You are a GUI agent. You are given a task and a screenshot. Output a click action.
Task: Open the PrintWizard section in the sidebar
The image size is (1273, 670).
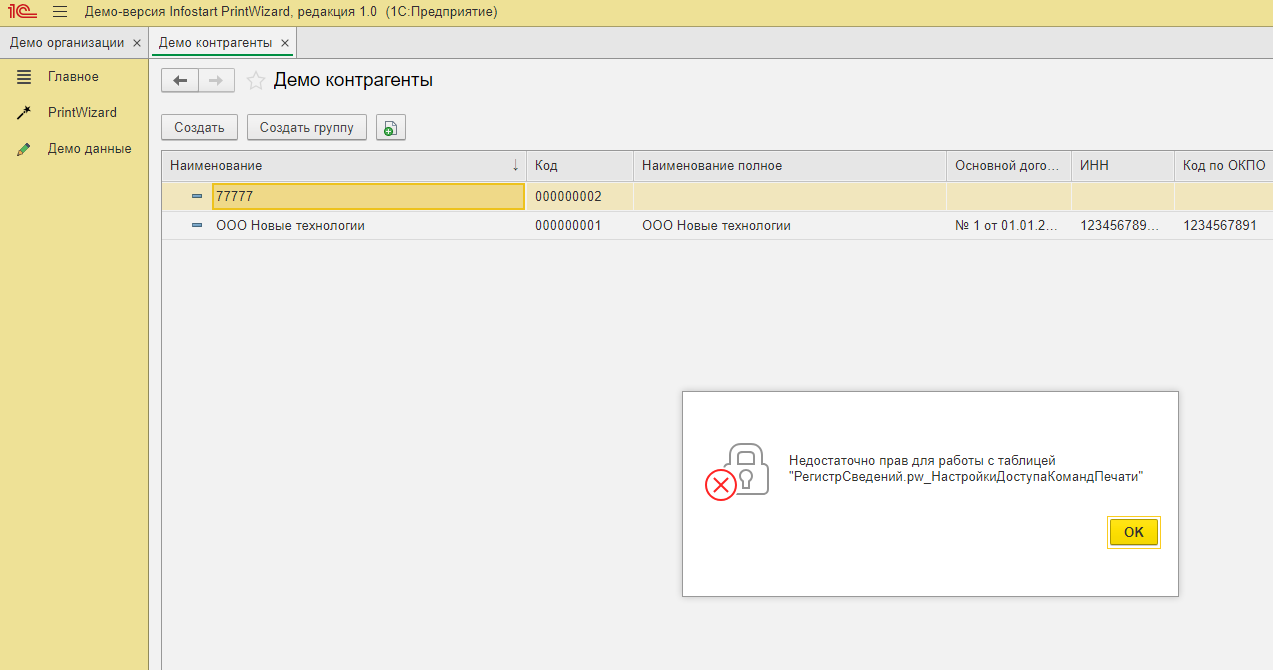coord(82,112)
